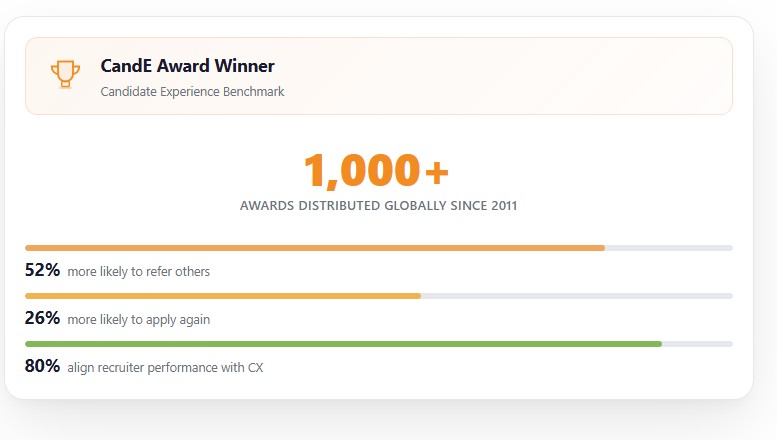The height and width of the screenshot is (440, 777).
Task: Click the large 1,000+ awards number
Action: click(377, 170)
